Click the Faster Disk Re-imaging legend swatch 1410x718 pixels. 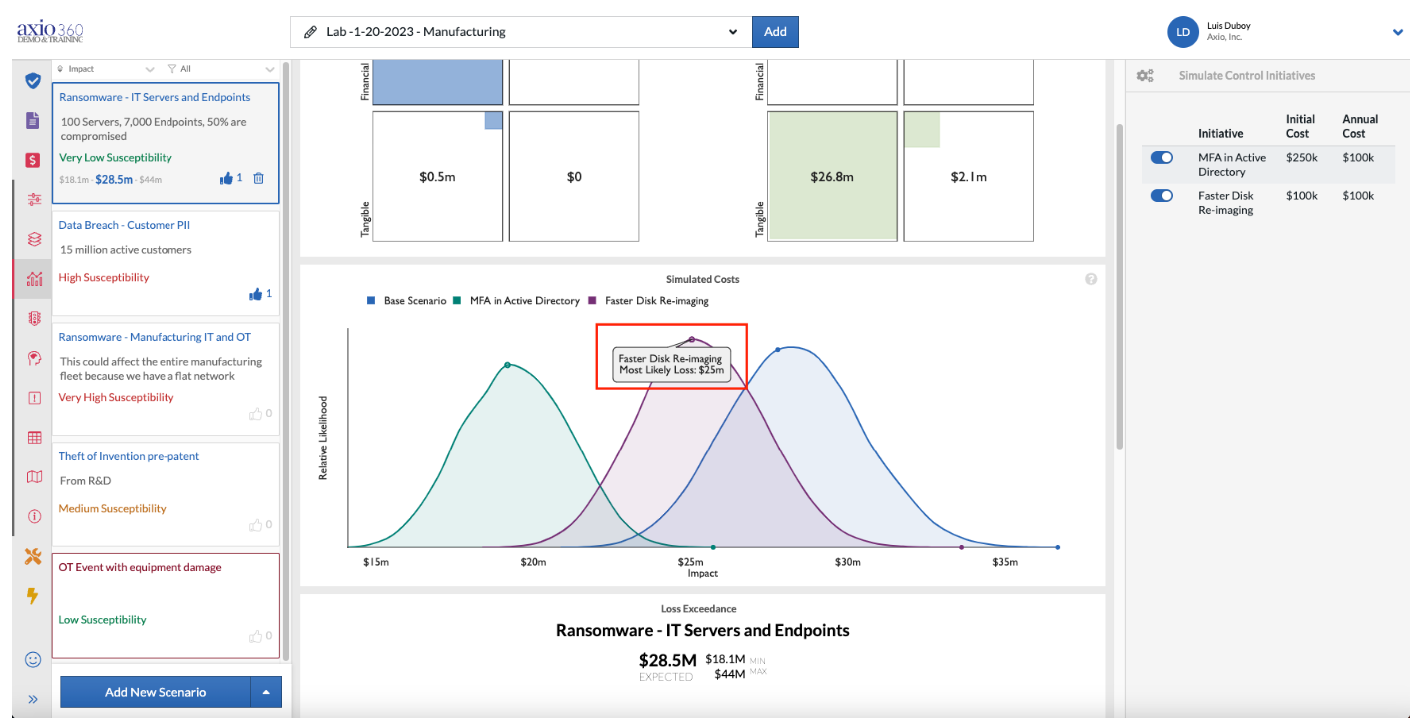click(593, 301)
